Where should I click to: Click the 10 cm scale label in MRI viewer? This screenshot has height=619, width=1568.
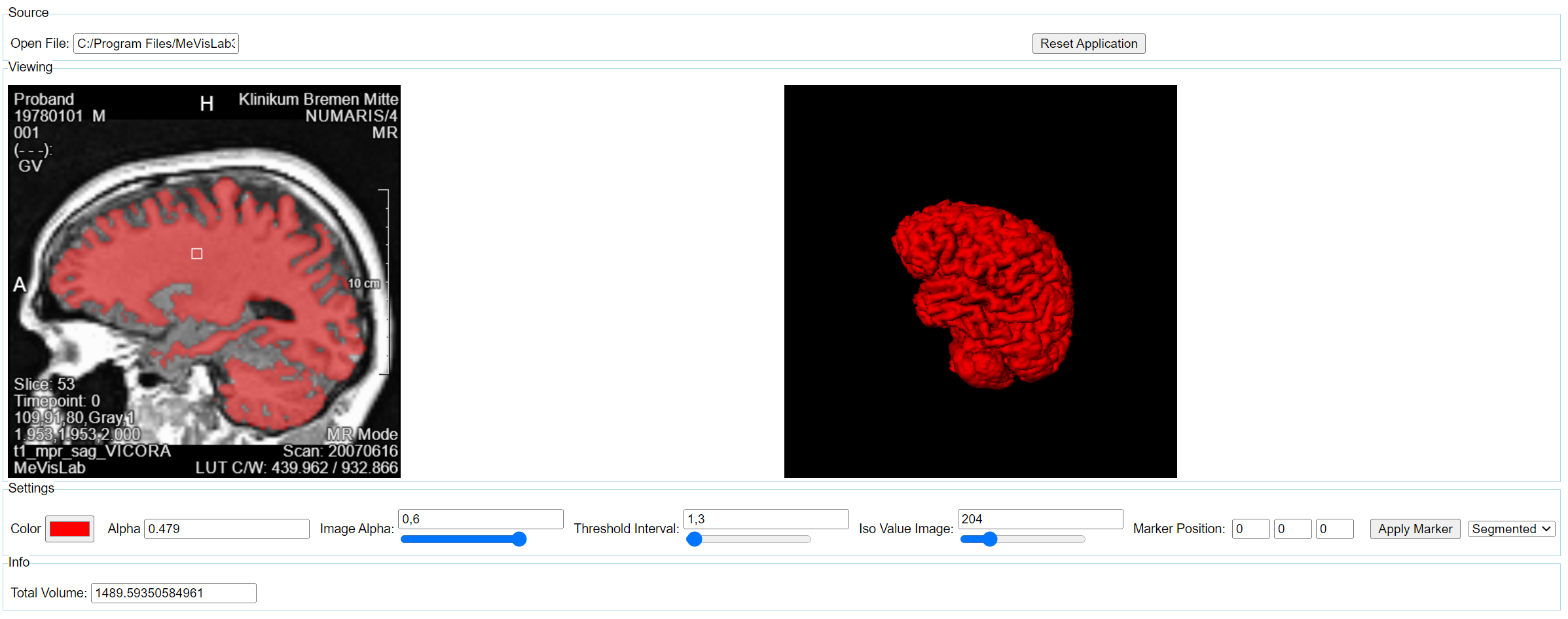coord(363,283)
